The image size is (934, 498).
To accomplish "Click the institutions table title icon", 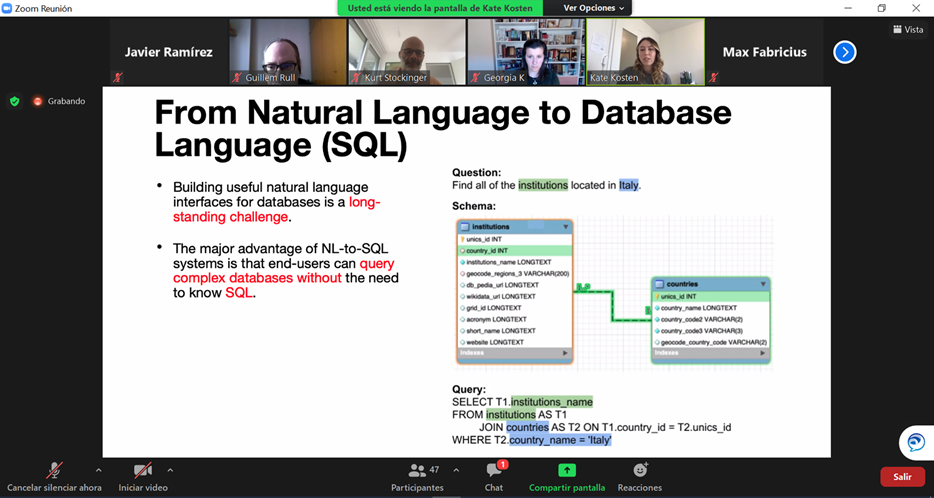I will (x=465, y=227).
